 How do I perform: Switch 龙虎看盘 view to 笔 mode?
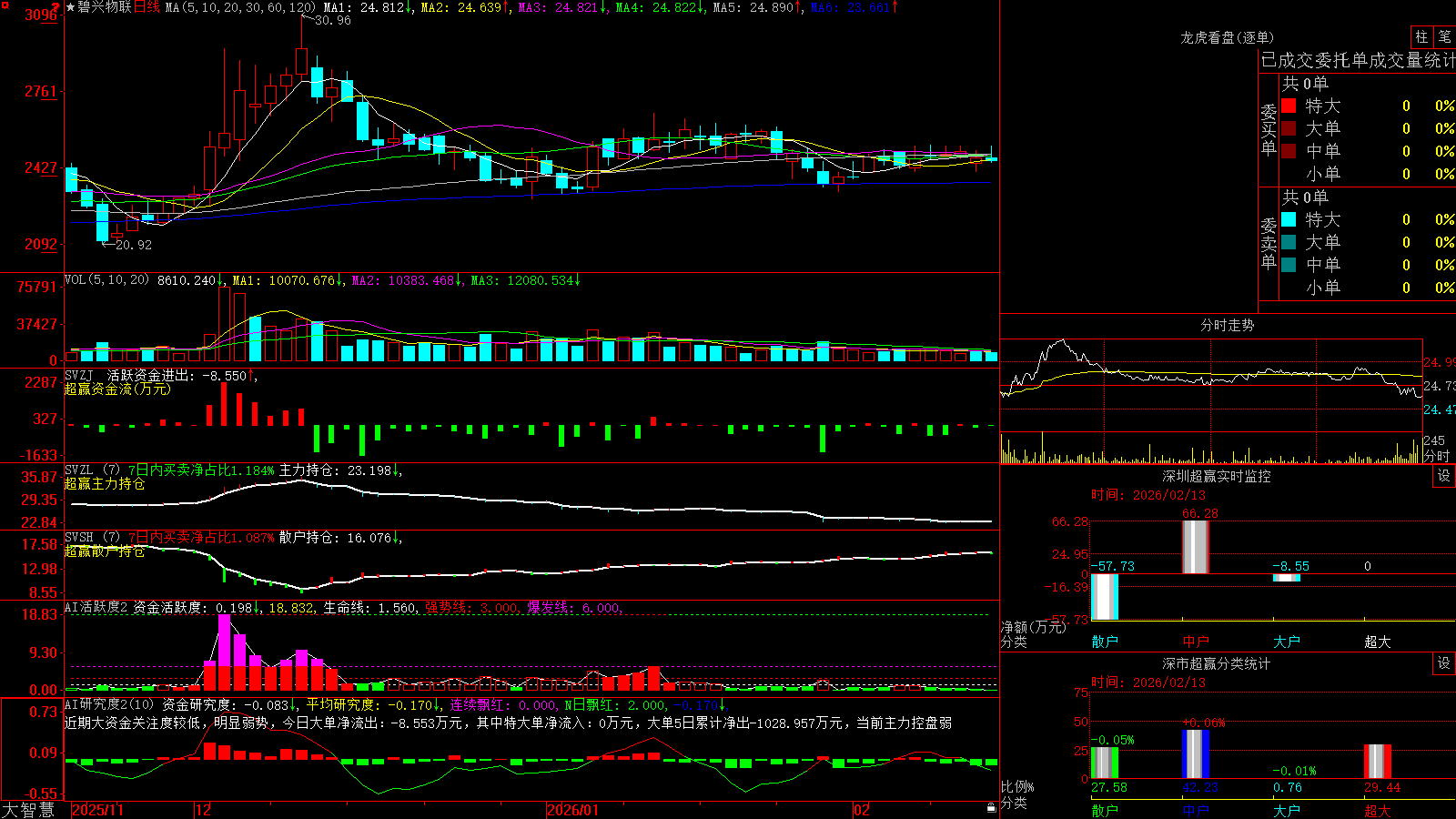[x=1444, y=37]
